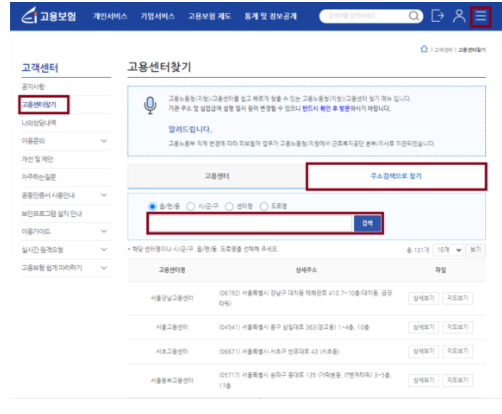Screen dimensions: 502x414
Task: Open 개인서비스 in top navigation
Action: pos(110,16)
